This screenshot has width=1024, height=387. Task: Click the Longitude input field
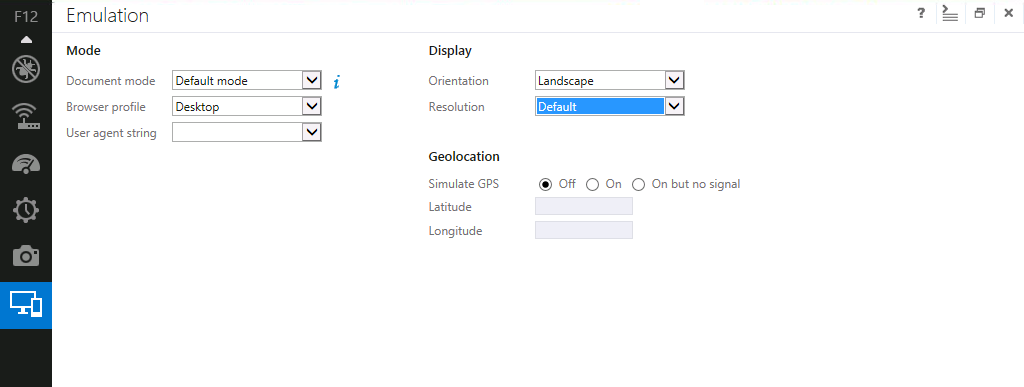coord(584,230)
